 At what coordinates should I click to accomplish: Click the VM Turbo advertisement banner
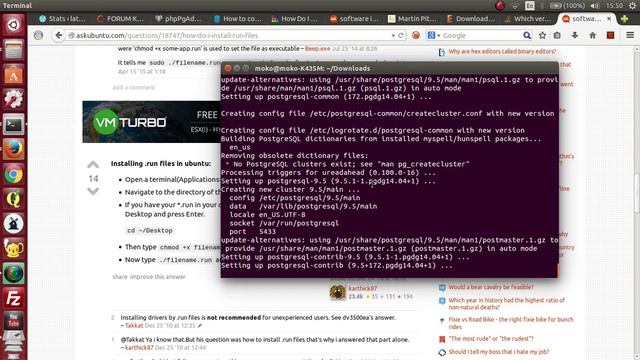tap(151, 122)
